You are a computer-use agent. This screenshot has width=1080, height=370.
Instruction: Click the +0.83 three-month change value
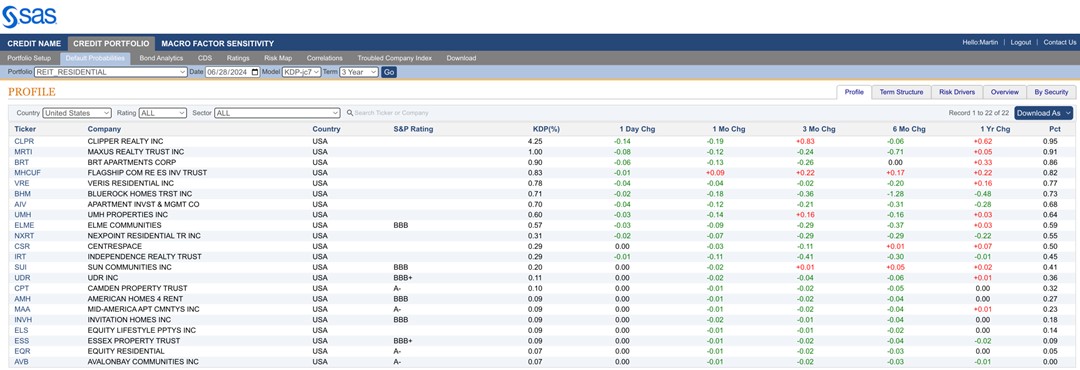point(804,141)
